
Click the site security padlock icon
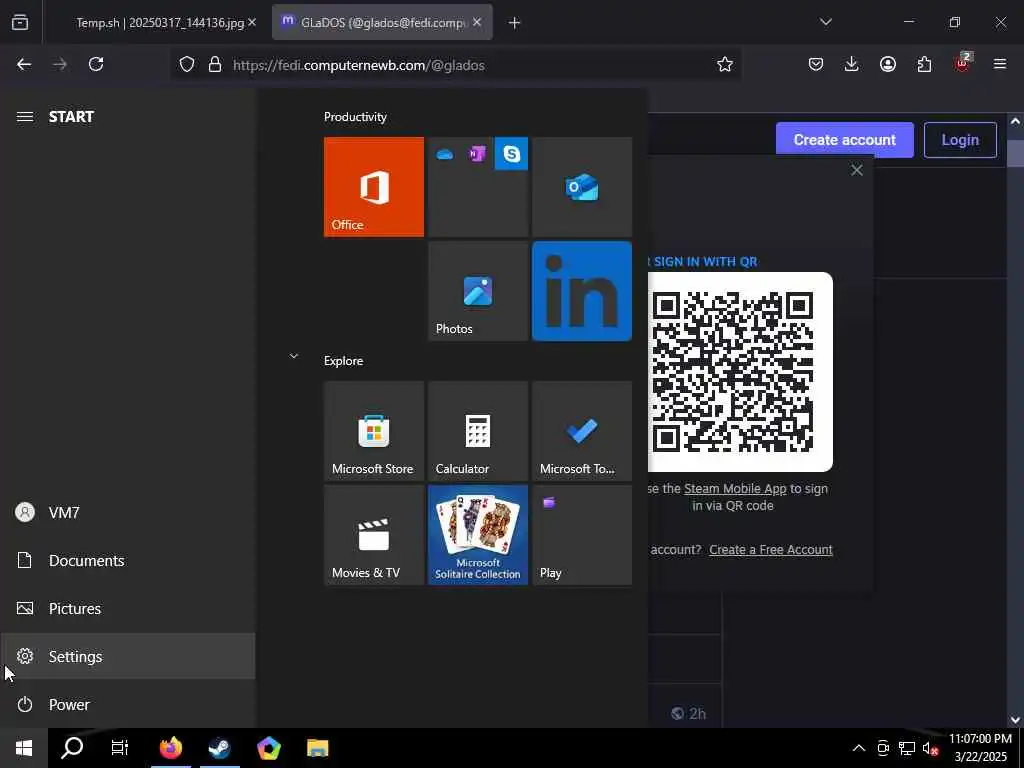click(x=214, y=65)
